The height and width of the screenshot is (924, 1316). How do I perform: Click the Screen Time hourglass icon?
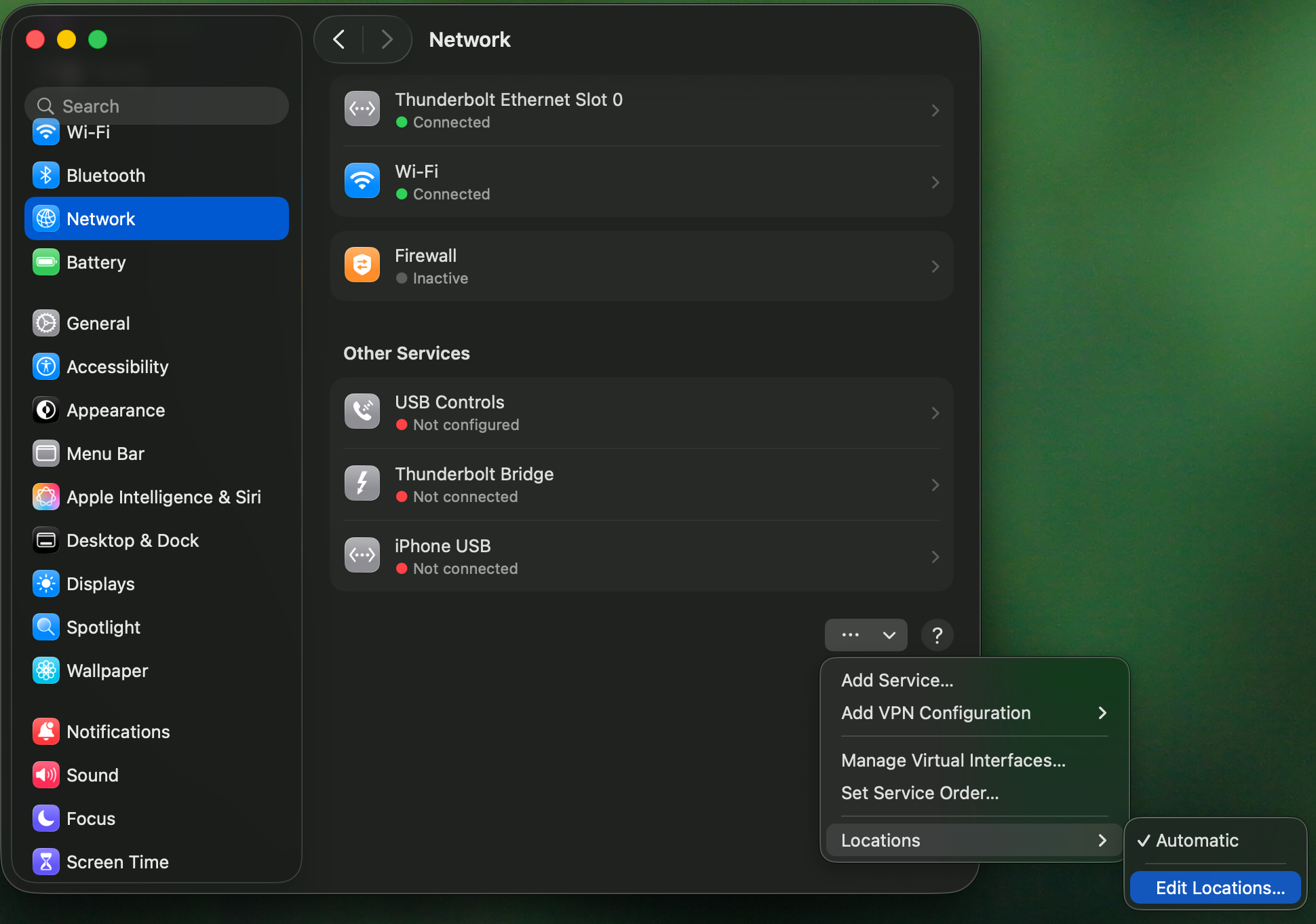pyautogui.click(x=45, y=862)
